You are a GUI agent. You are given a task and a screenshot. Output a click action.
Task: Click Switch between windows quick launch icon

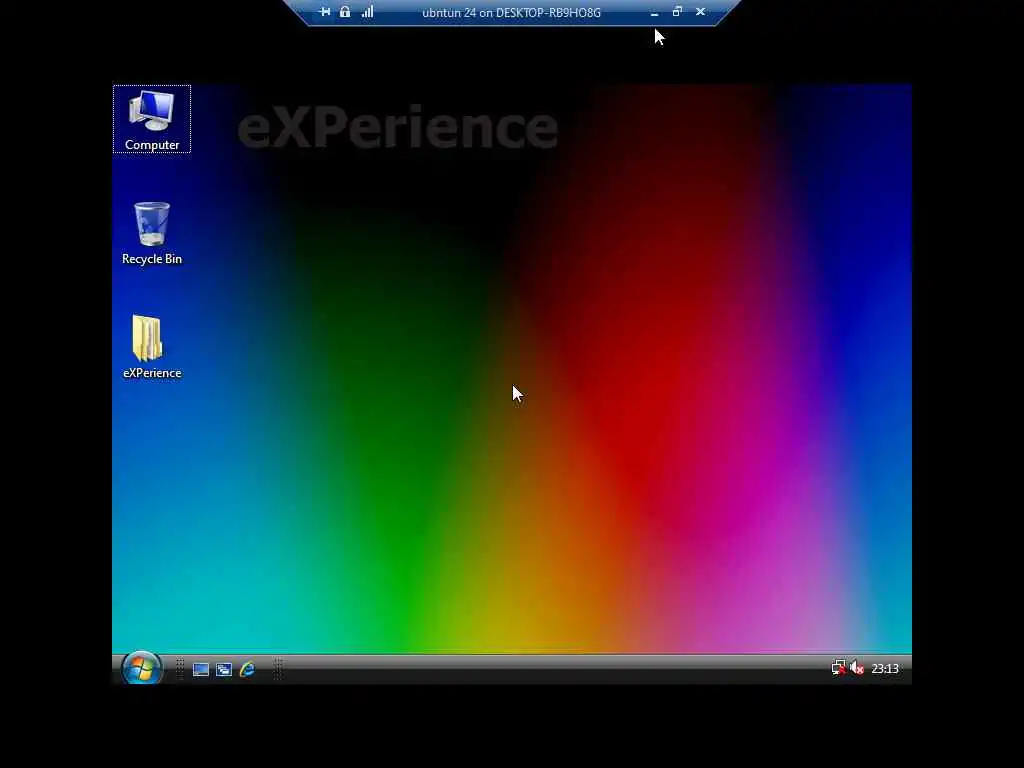(224, 669)
